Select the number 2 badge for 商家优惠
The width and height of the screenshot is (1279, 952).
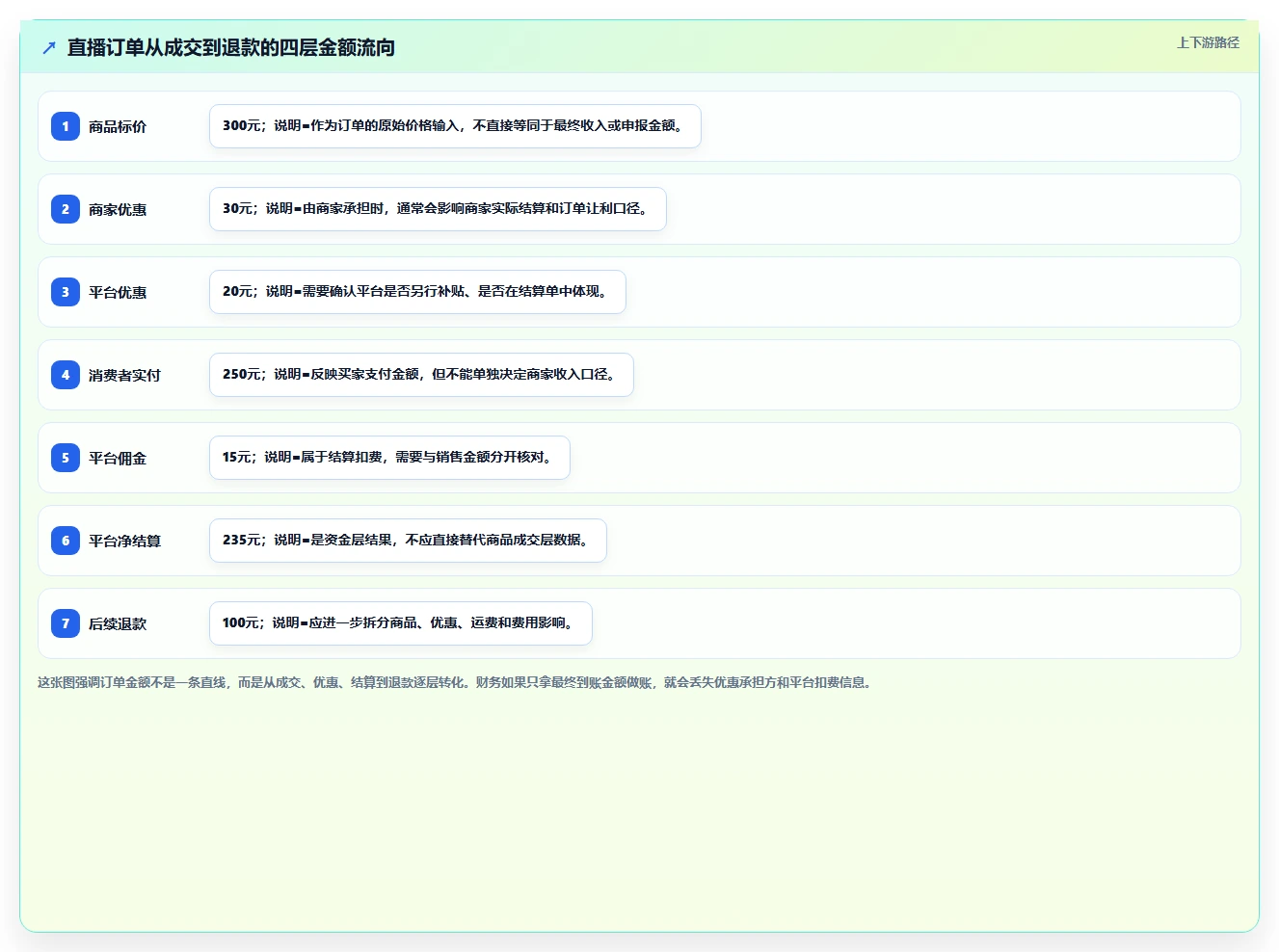tap(66, 209)
